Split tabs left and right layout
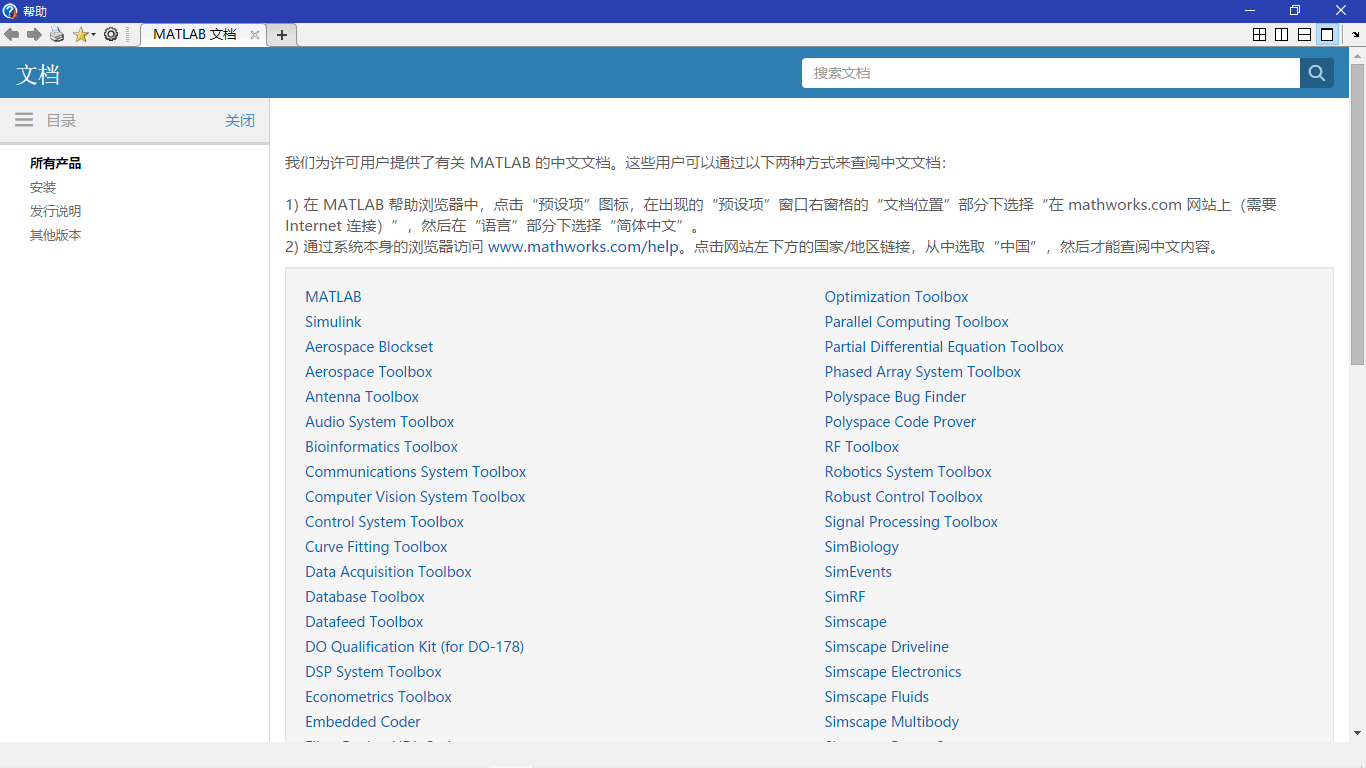 1281,34
